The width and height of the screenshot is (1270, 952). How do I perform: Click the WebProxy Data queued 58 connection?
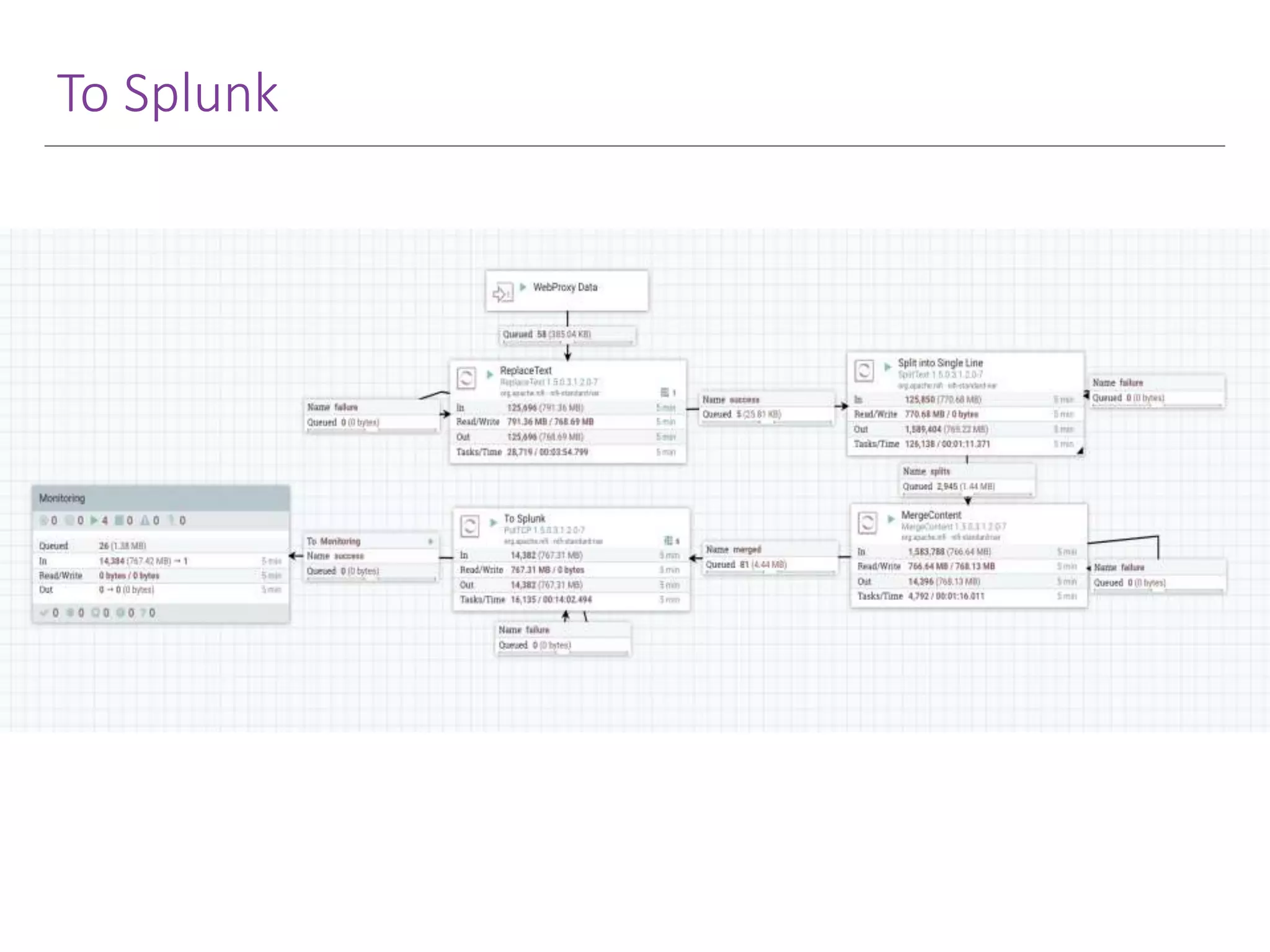567,335
